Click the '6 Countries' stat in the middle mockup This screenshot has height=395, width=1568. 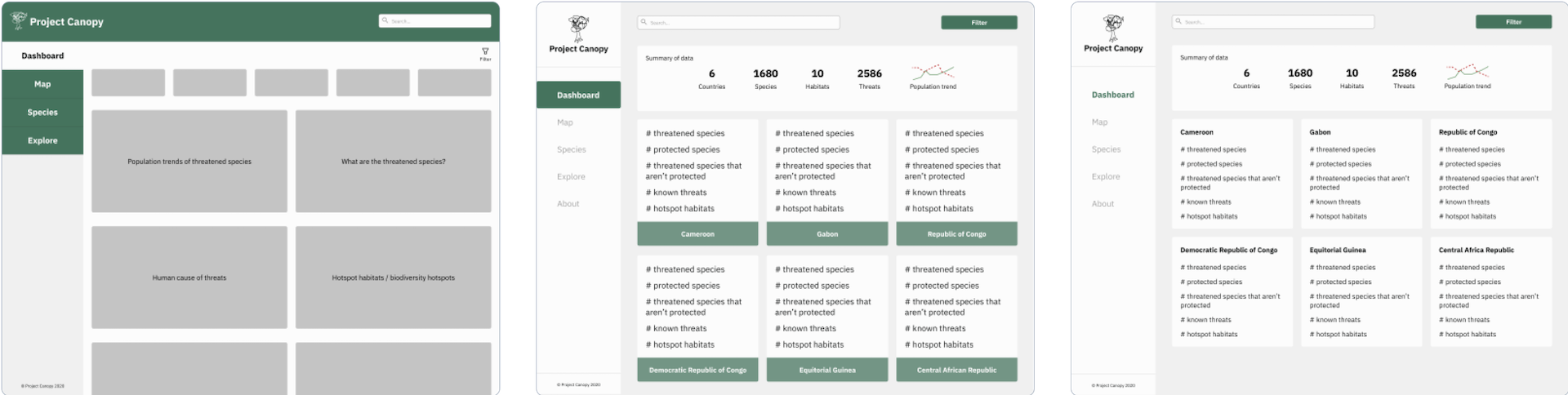pyautogui.click(x=711, y=78)
